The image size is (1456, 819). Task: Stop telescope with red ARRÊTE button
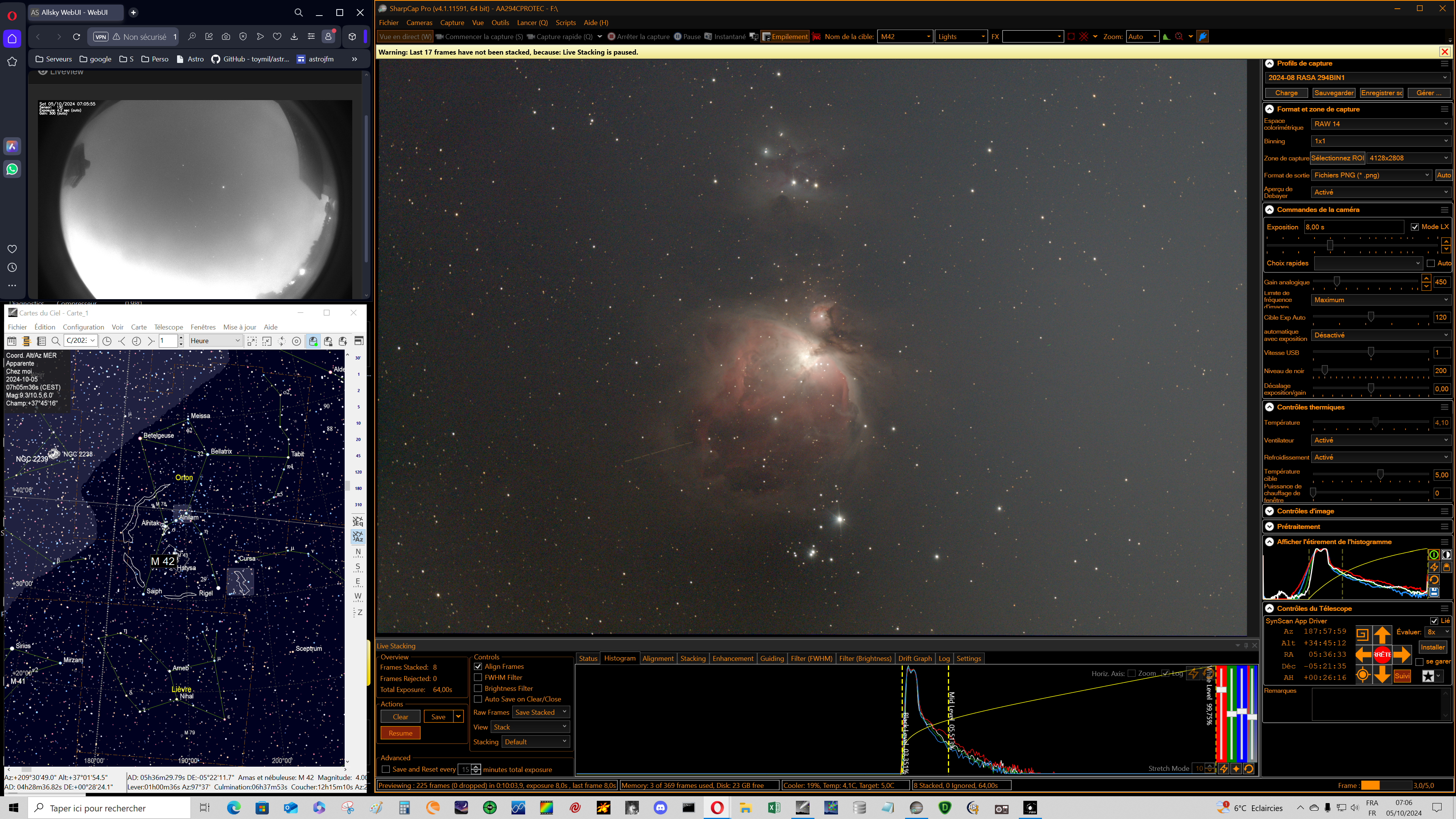click(x=1382, y=654)
